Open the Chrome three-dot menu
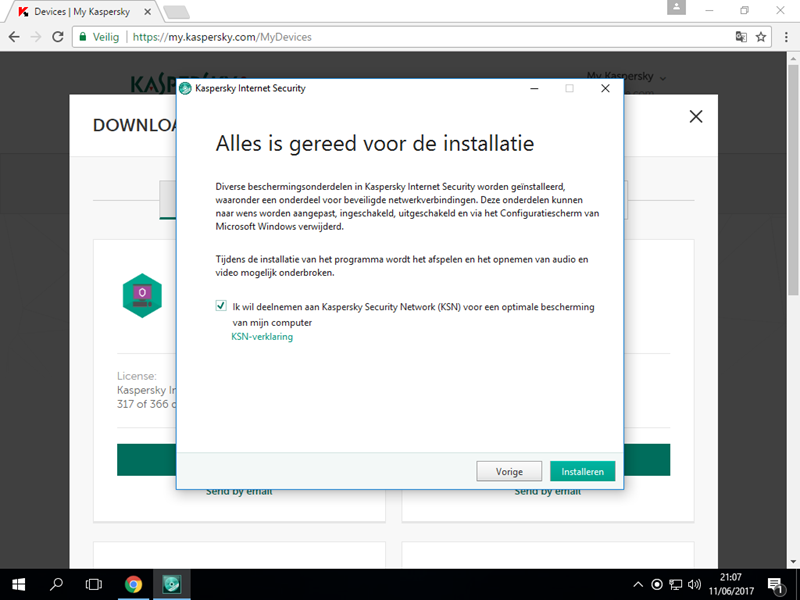This screenshot has height=600, width=800. (x=785, y=37)
